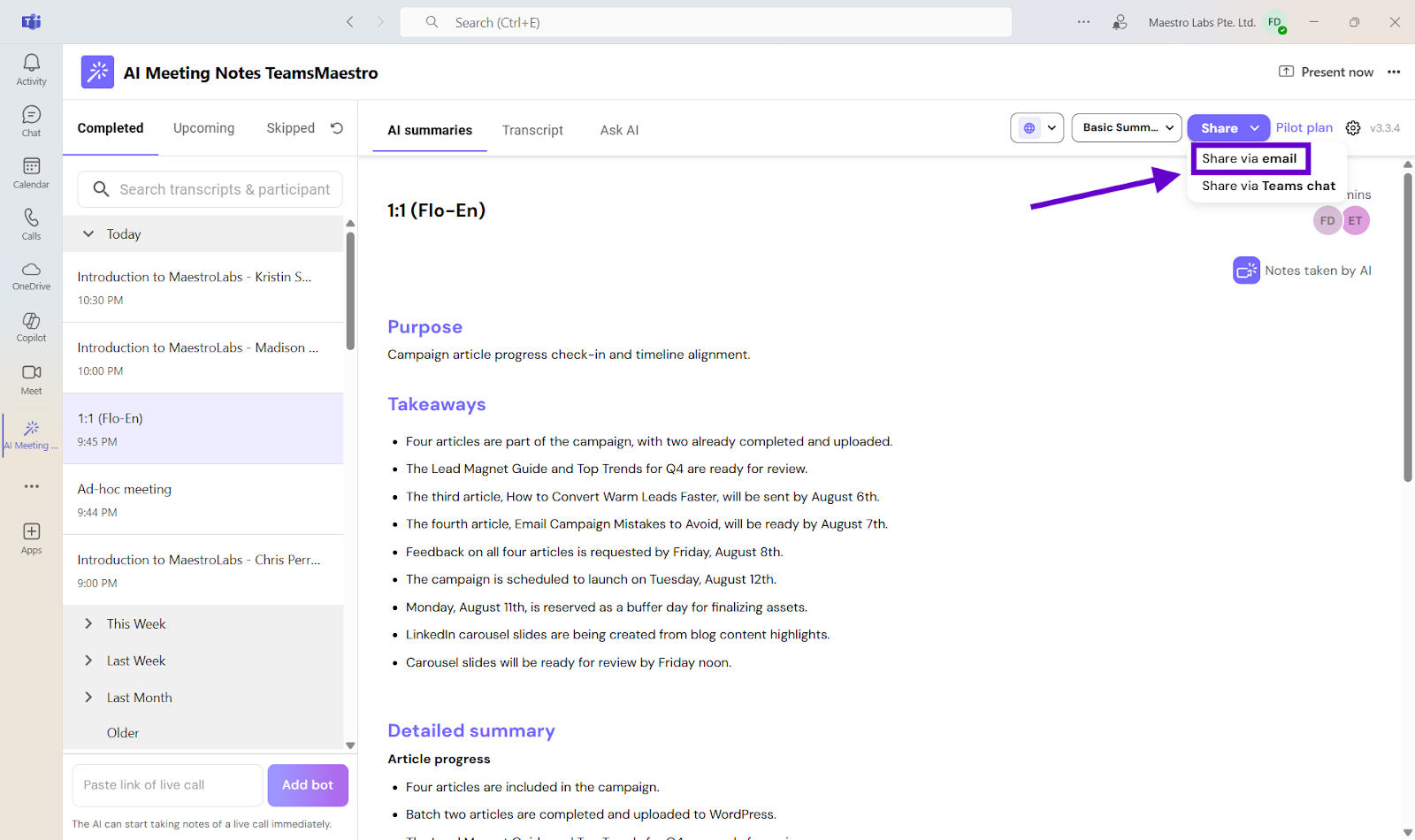Open Chat from the Teams sidebar
1415x840 pixels.
pos(31,121)
